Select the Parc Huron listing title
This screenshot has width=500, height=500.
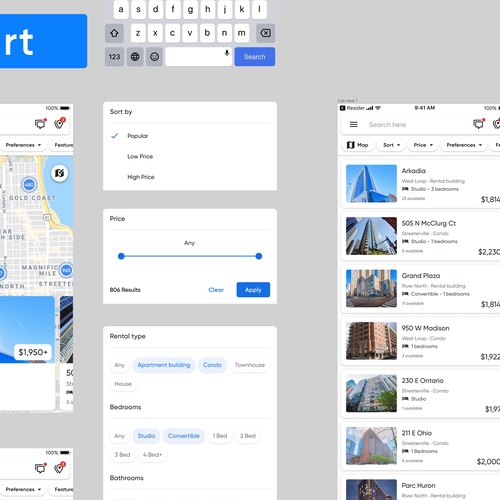(x=418, y=486)
